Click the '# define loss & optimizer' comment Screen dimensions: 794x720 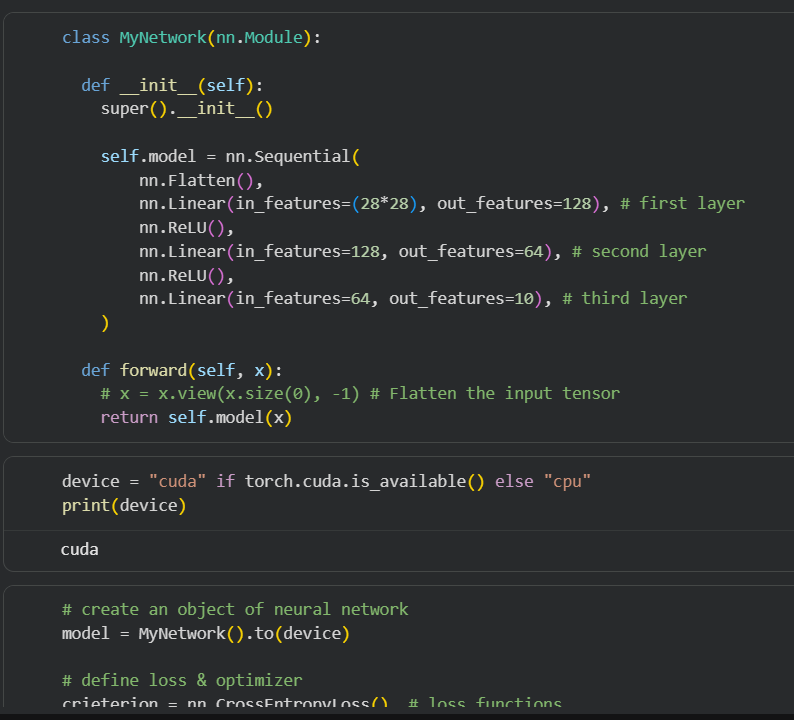point(182,680)
